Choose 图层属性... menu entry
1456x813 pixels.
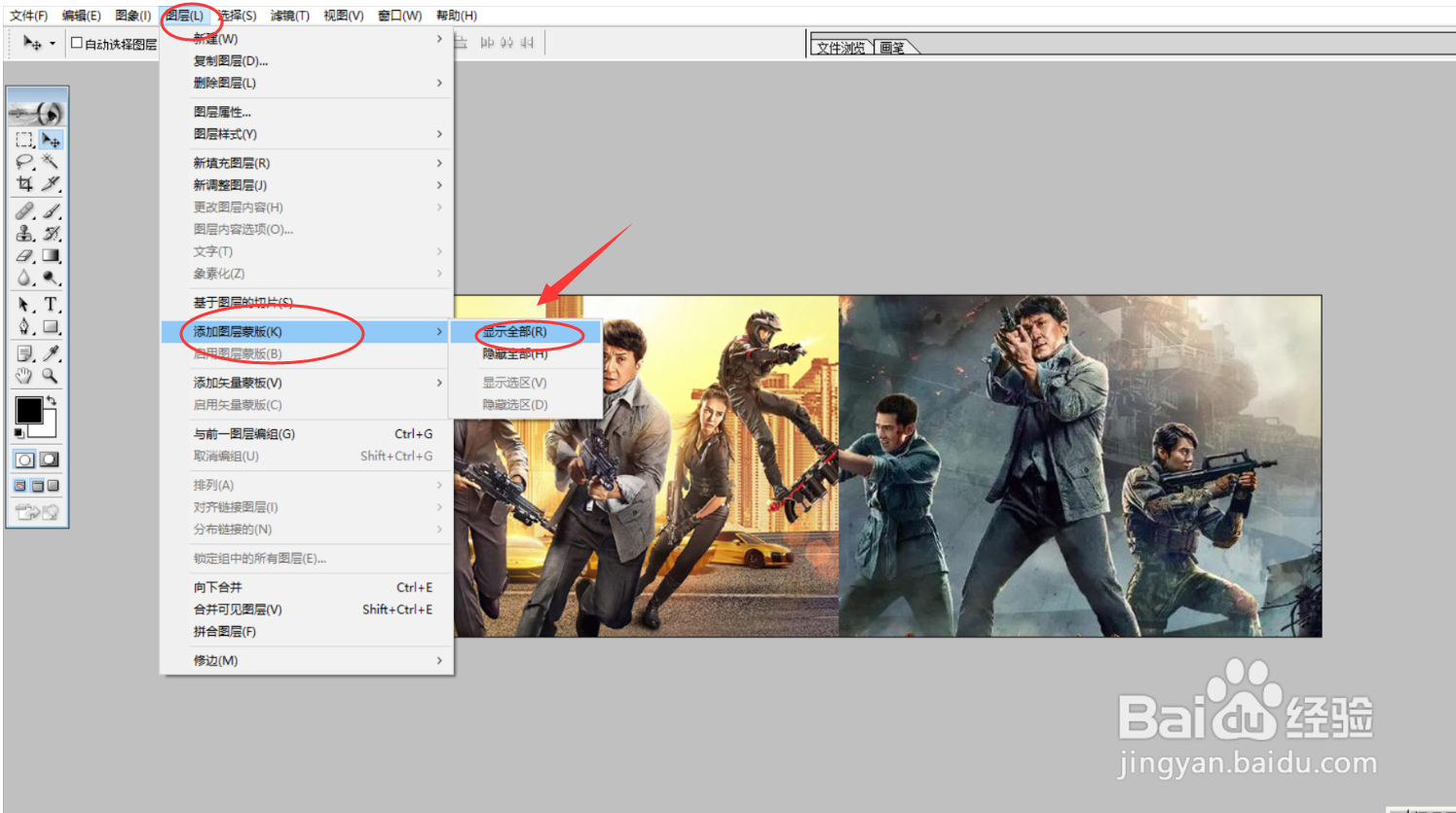tap(307, 112)
